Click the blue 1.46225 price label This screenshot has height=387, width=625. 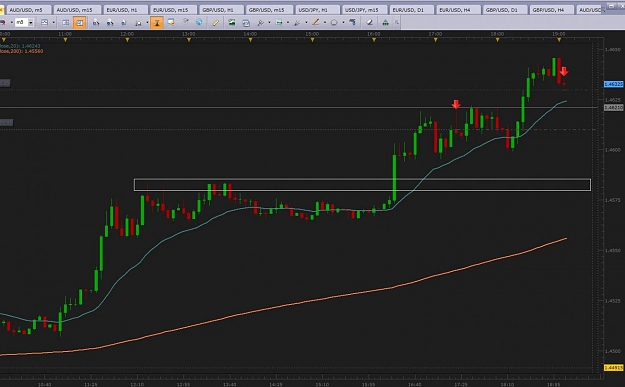(x=614, y=84)
